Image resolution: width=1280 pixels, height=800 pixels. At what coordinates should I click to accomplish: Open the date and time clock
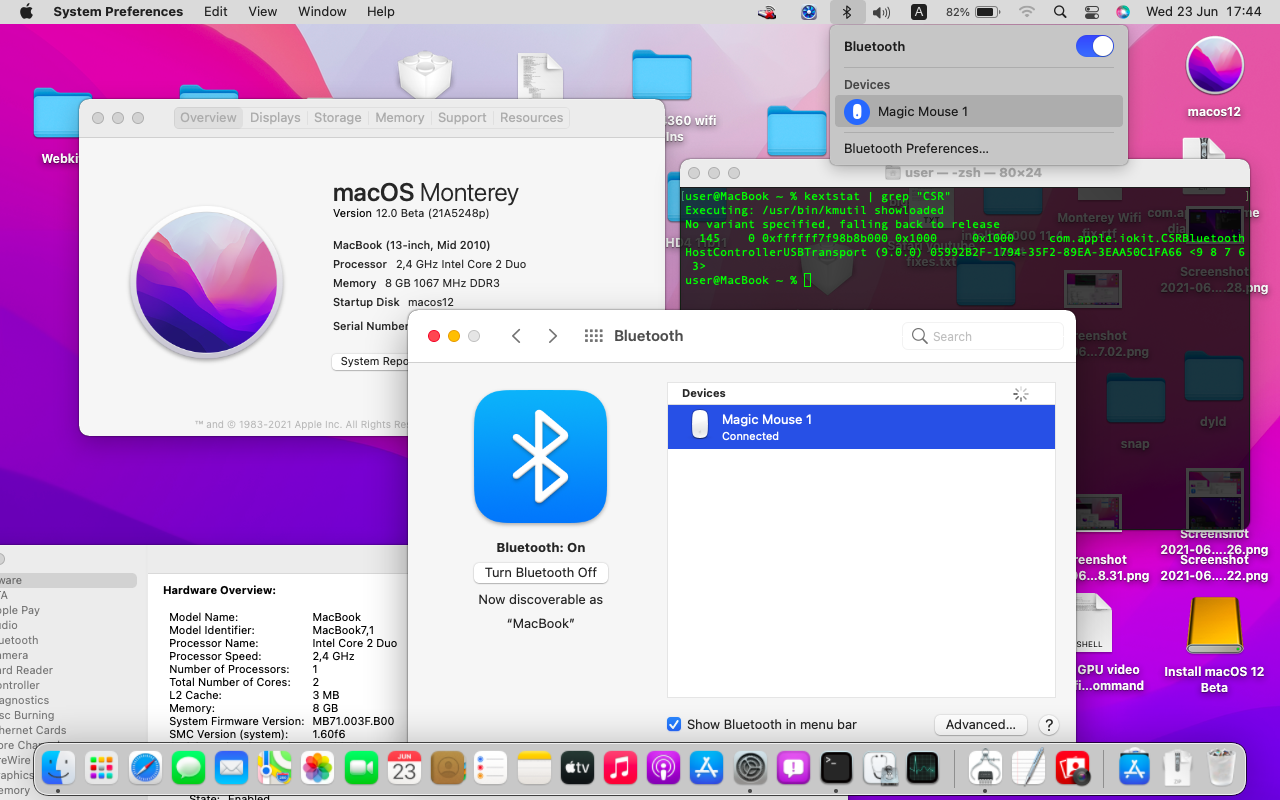(1204, 12)
